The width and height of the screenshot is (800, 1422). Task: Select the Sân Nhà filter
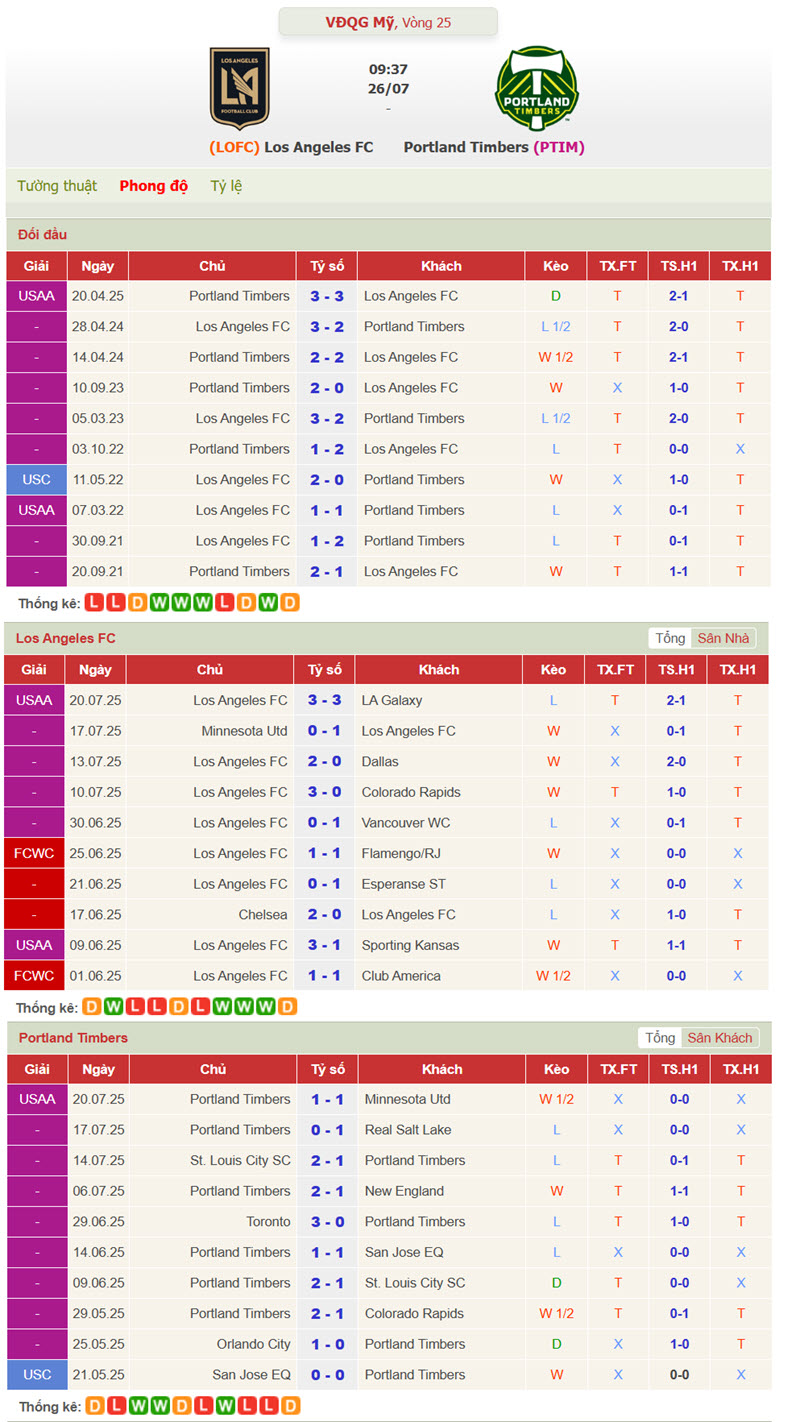tap(723, 638)
